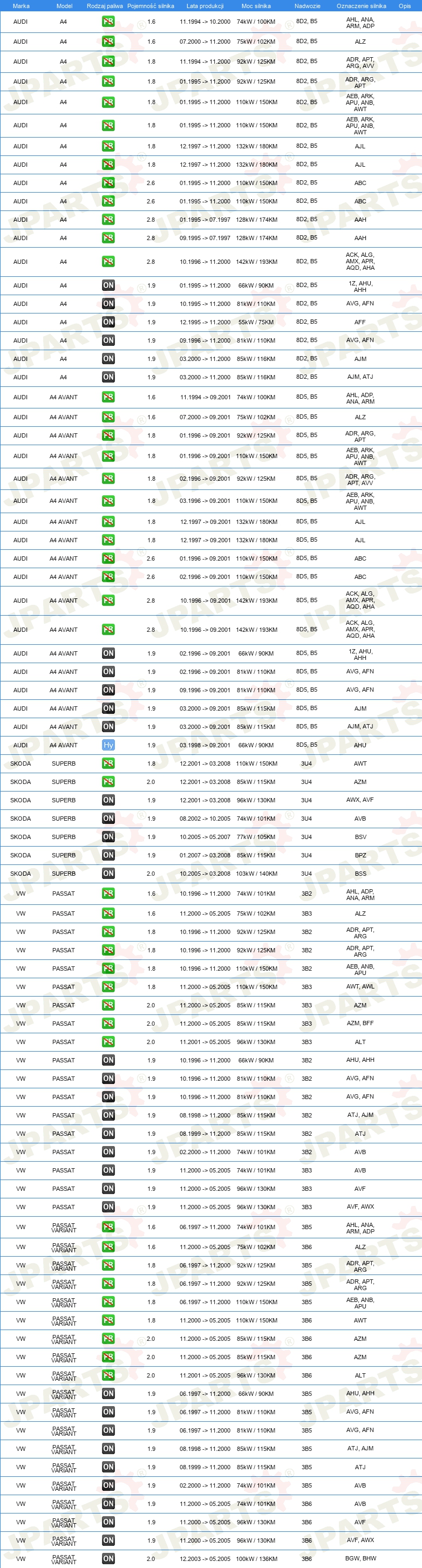Click the Moc silnika column header
Viewport: 422px width, 1568px height.
(x=256, y=6)
